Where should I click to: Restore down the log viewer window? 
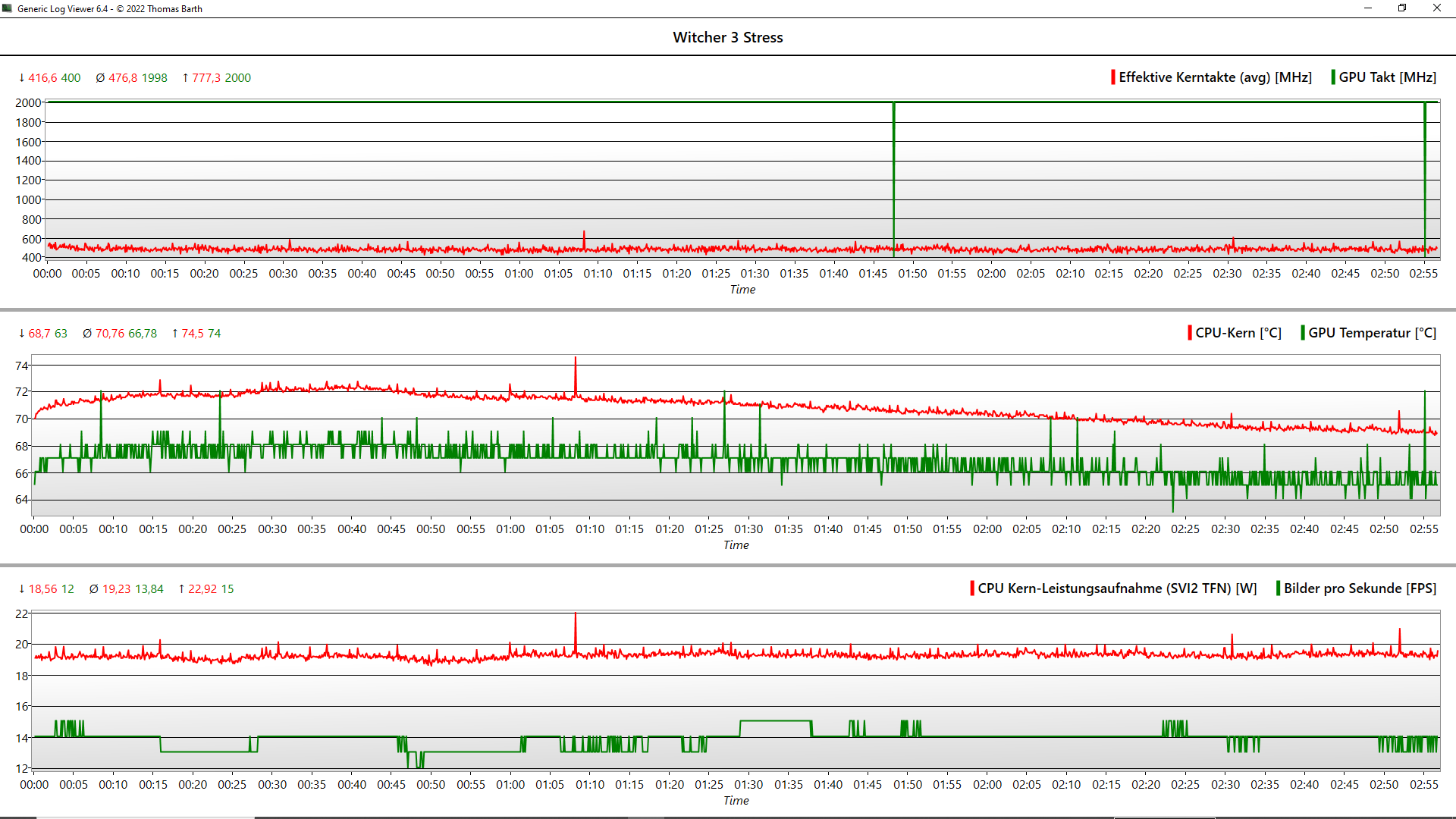1401,8
